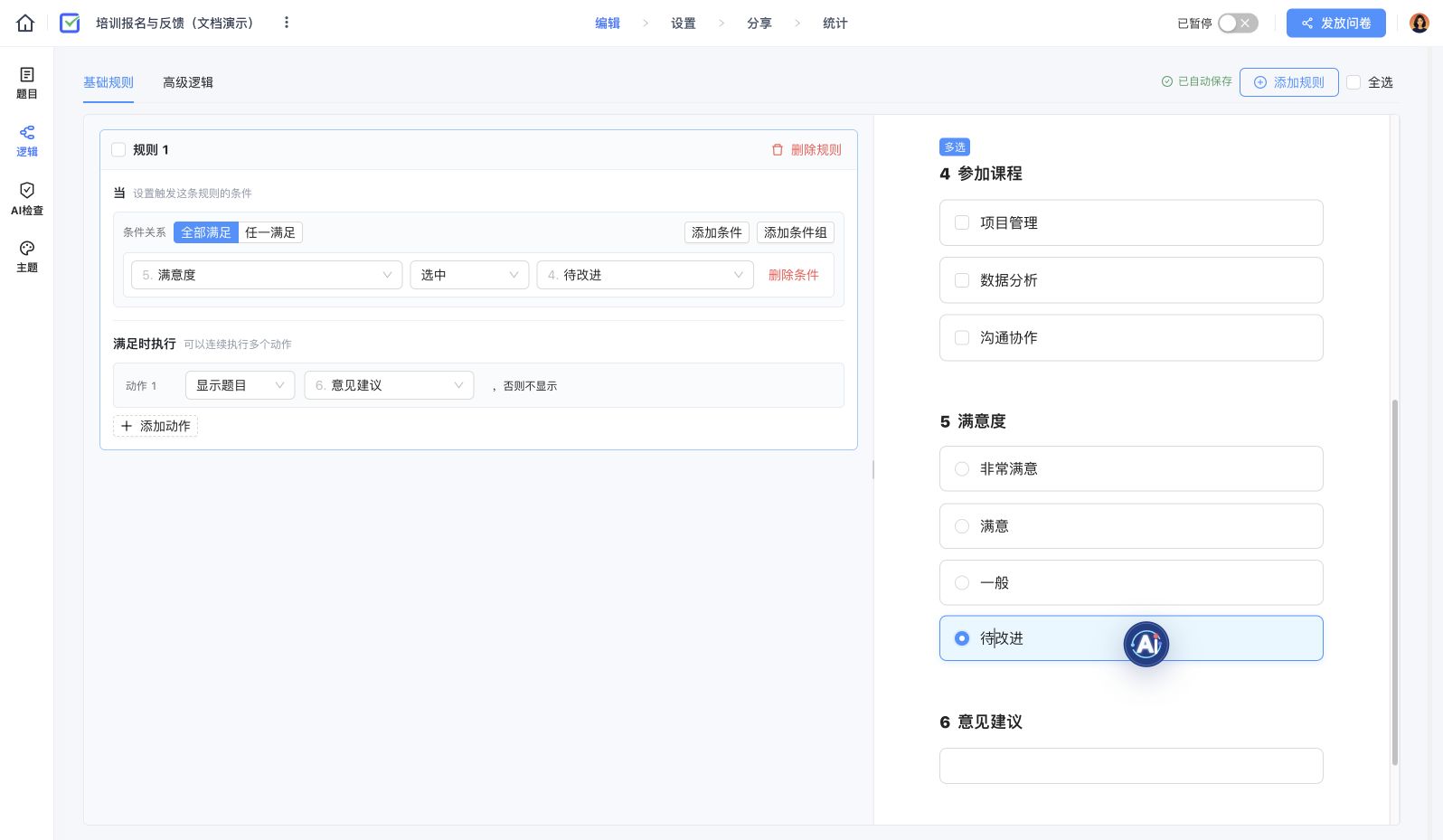This screenshot has width=1443, height=840.
Task: Open the 逻辑 sidebar panel
Action: point(27,141)
